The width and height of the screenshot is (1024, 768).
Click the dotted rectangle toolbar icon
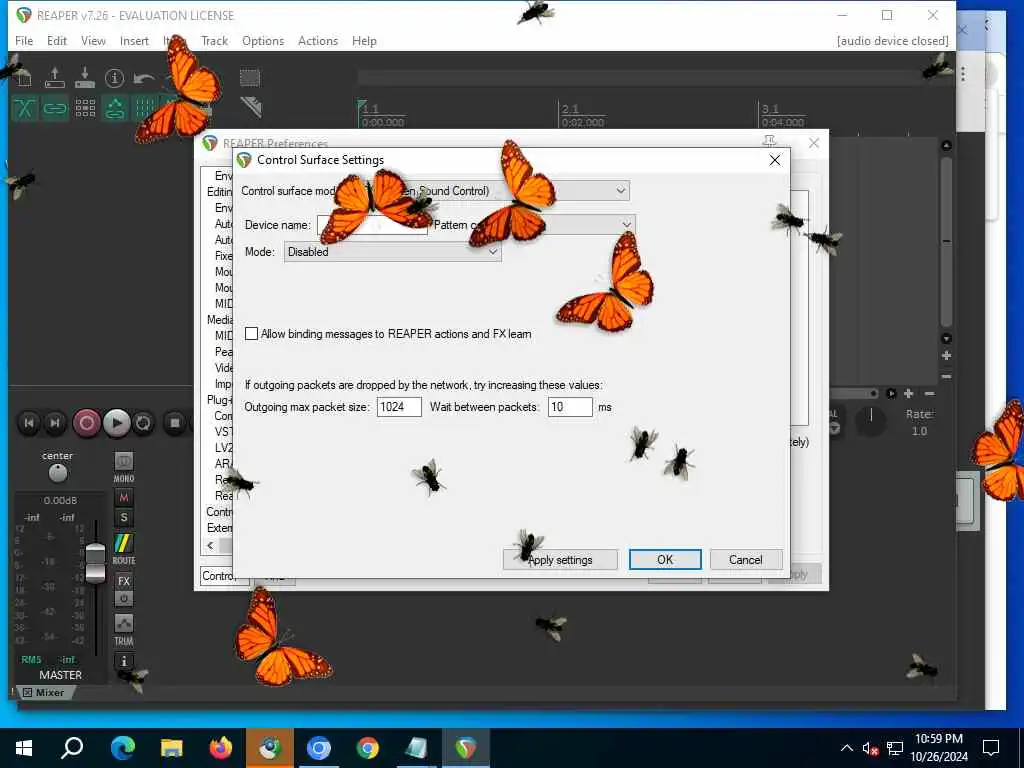click(x=249, y=78)
